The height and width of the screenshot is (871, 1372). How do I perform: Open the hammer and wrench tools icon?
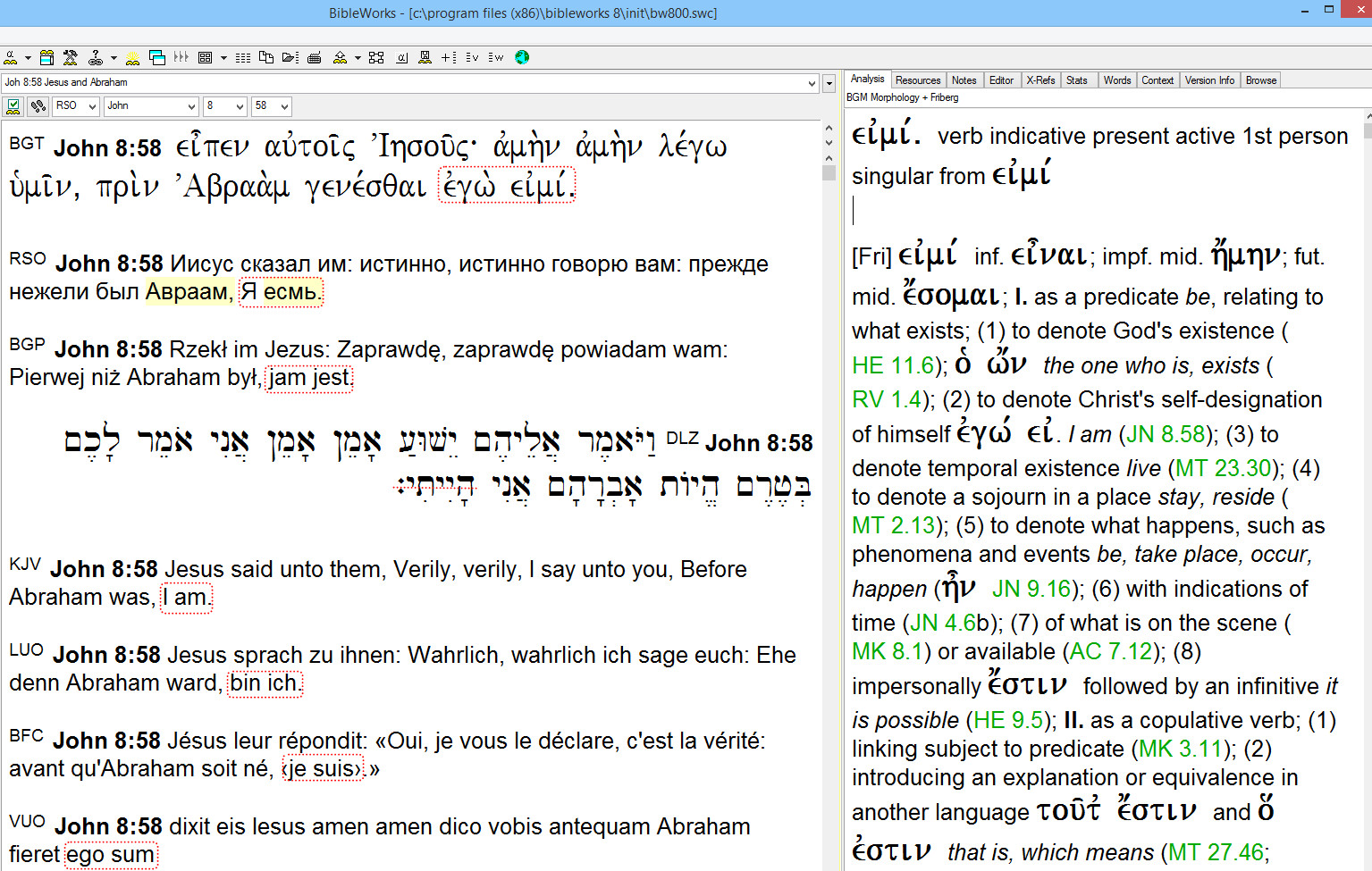(71, 57)
